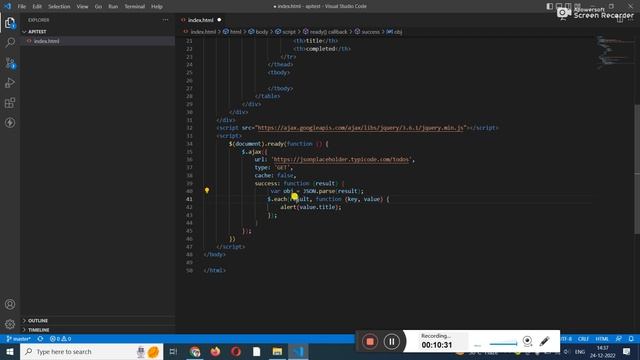Open Opera from the taskbar
Image resolution: width=640 pixels, height=360 pixels.
[236, 351]
